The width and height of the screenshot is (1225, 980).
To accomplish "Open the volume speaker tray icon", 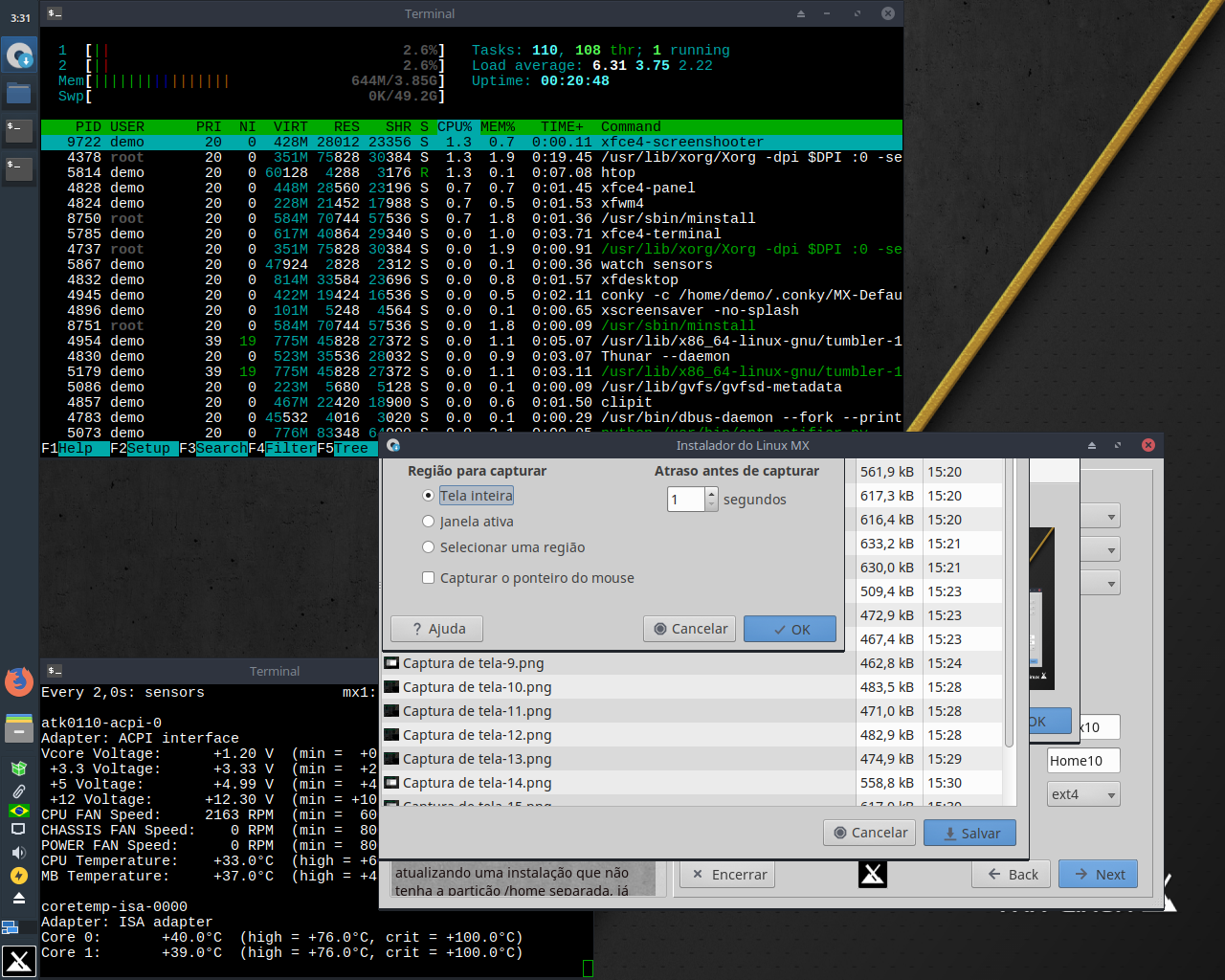I will [18, 852].
